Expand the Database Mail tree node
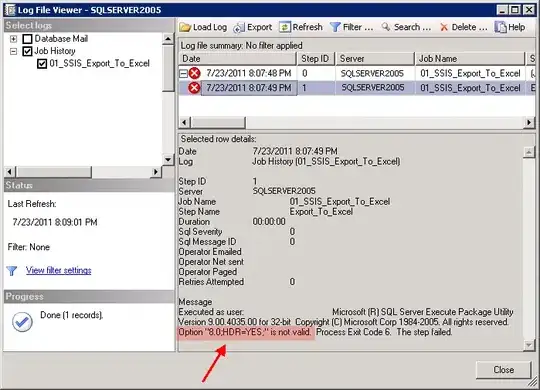Viewport: 540px width, 390px height. point(13,39)
